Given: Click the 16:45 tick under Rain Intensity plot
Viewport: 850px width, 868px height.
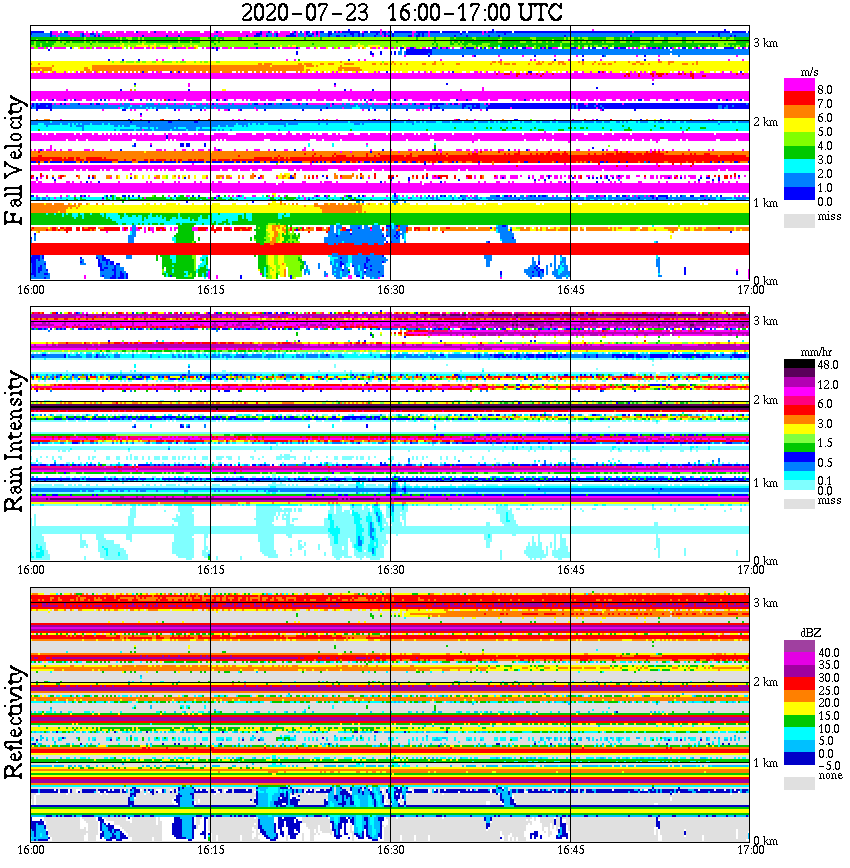Looking at the screenshot, I should [571, 570].
